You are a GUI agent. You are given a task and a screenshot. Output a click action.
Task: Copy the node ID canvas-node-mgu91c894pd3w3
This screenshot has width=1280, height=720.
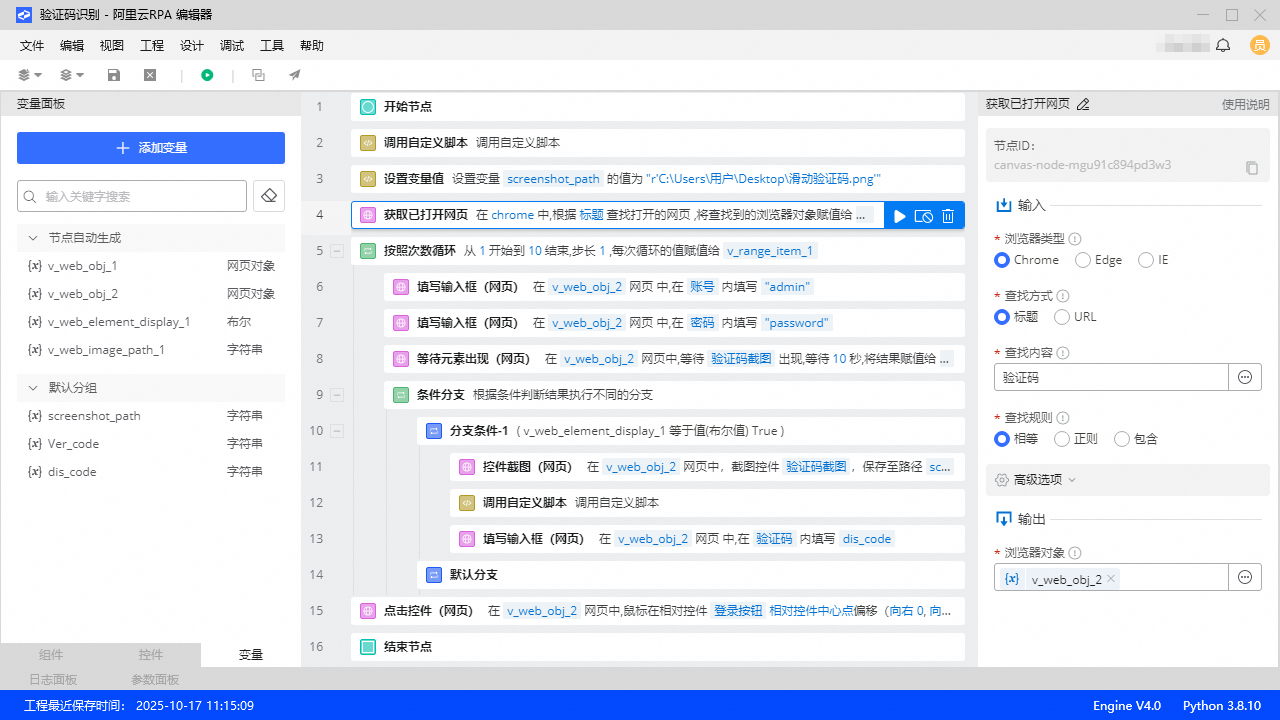(x=1252, y=167)
